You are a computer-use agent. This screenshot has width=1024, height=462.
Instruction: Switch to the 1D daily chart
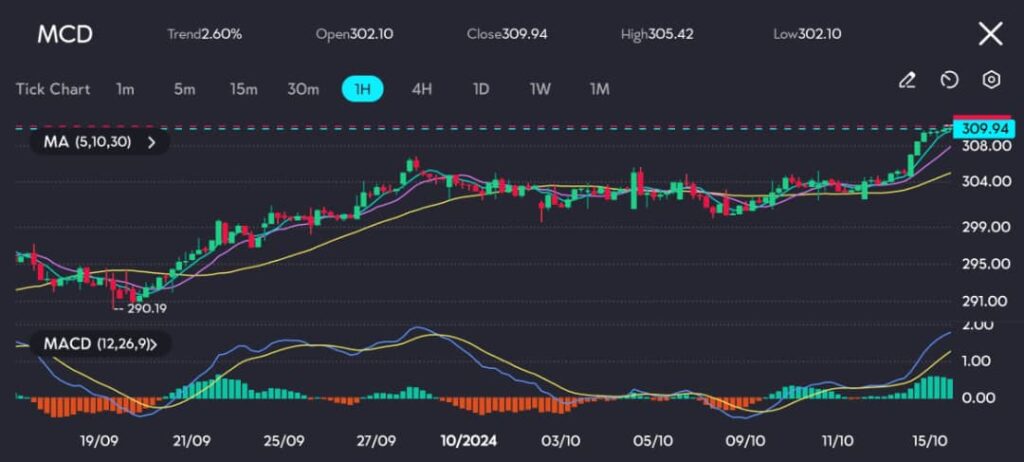481,89
